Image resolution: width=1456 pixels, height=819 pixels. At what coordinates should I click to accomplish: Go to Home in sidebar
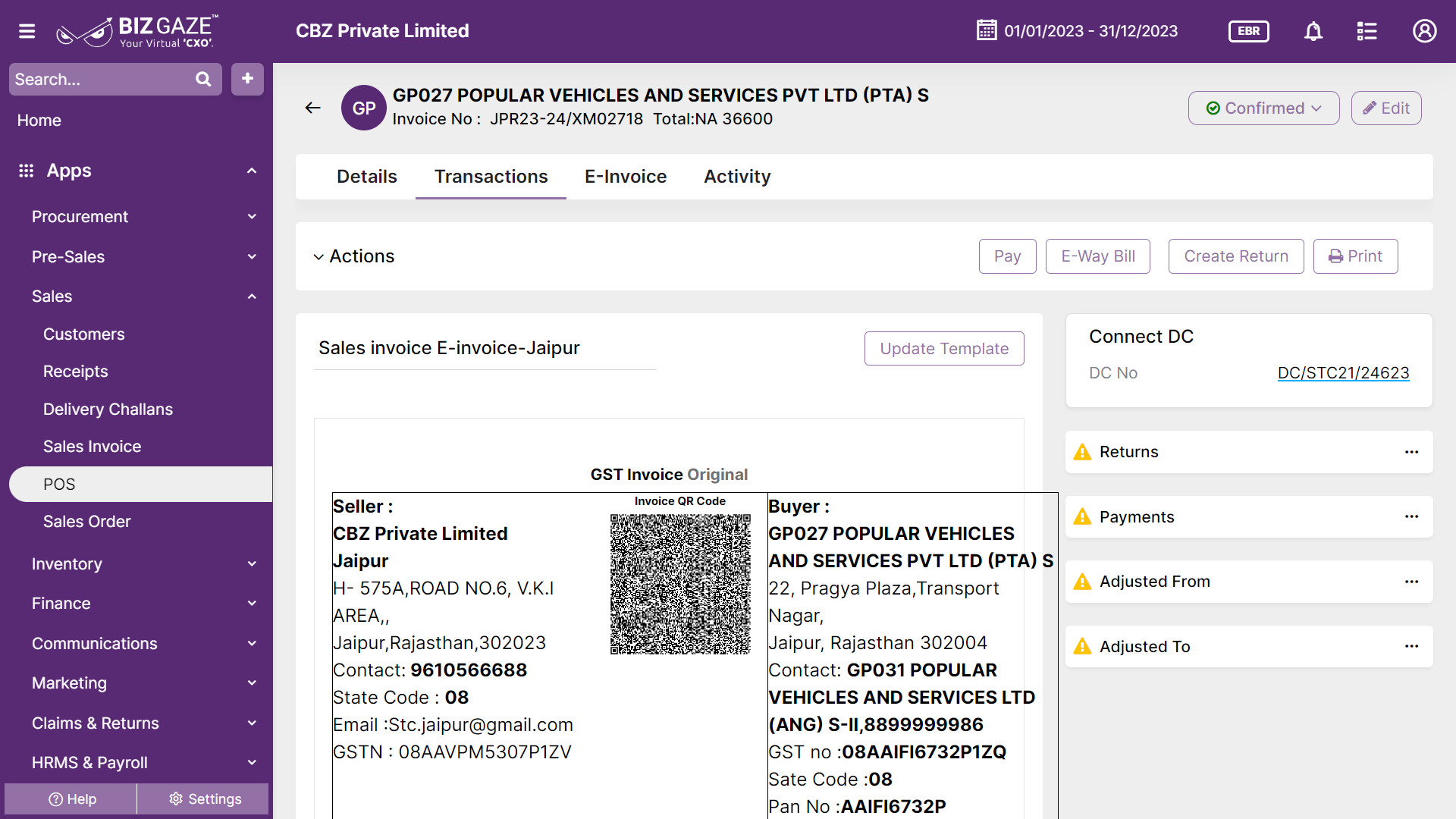tap(39, 121)
